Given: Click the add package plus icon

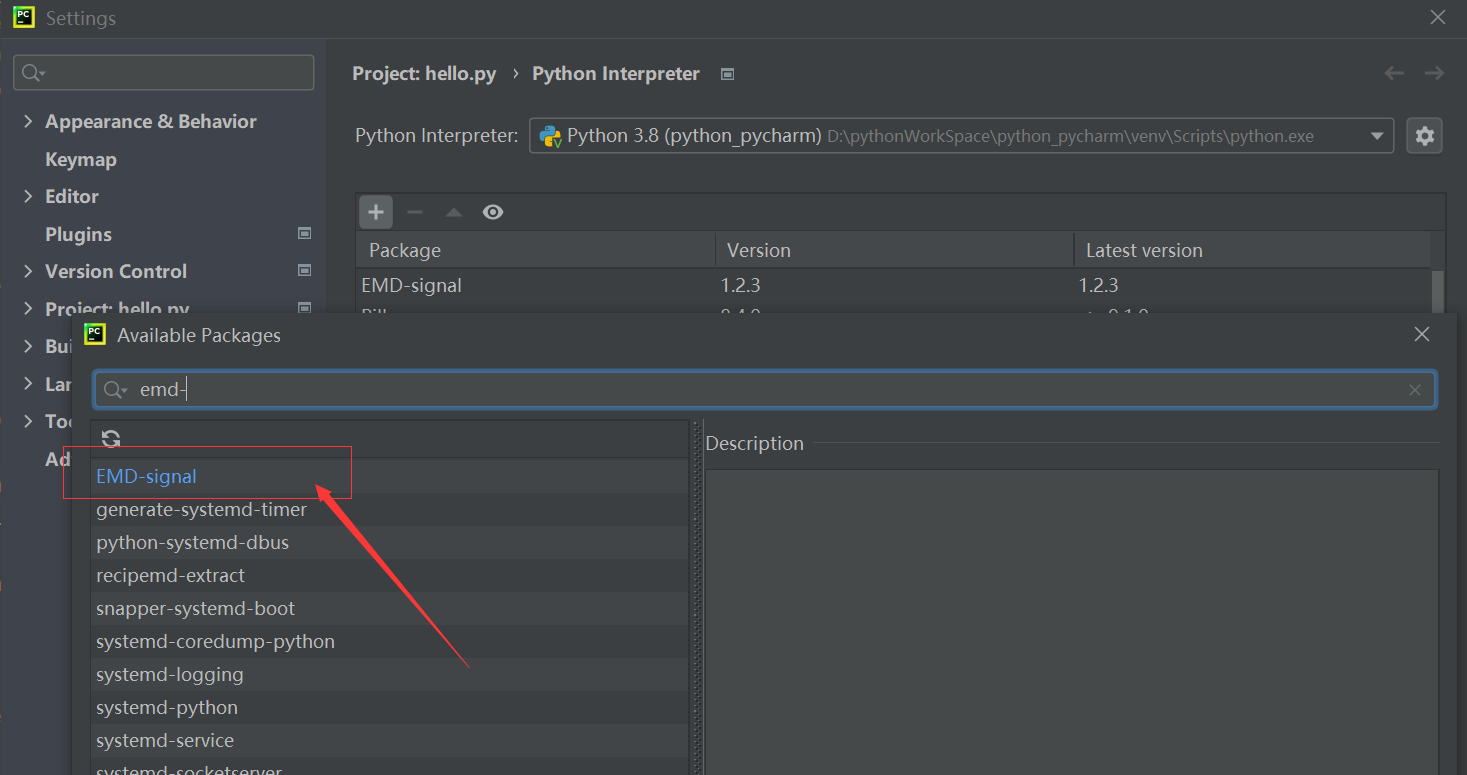Looking at the screenshot, I should (376, 212).
